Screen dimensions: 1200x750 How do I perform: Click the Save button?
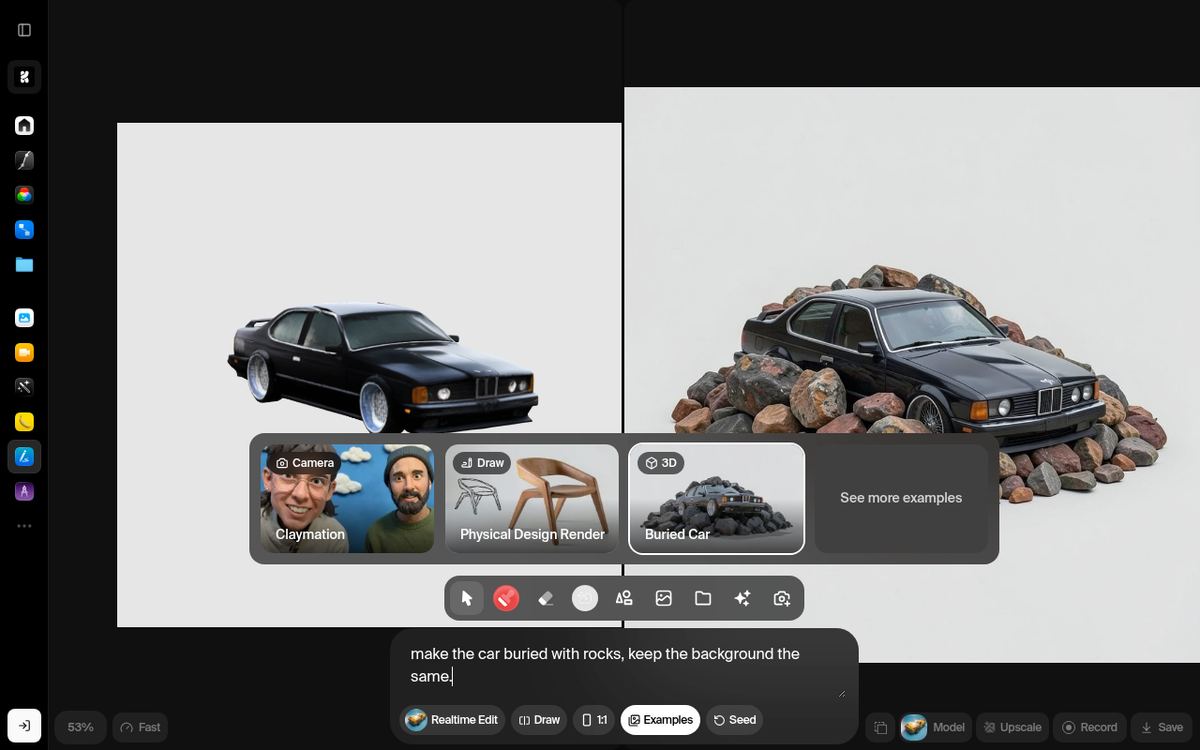point(1160,727)
